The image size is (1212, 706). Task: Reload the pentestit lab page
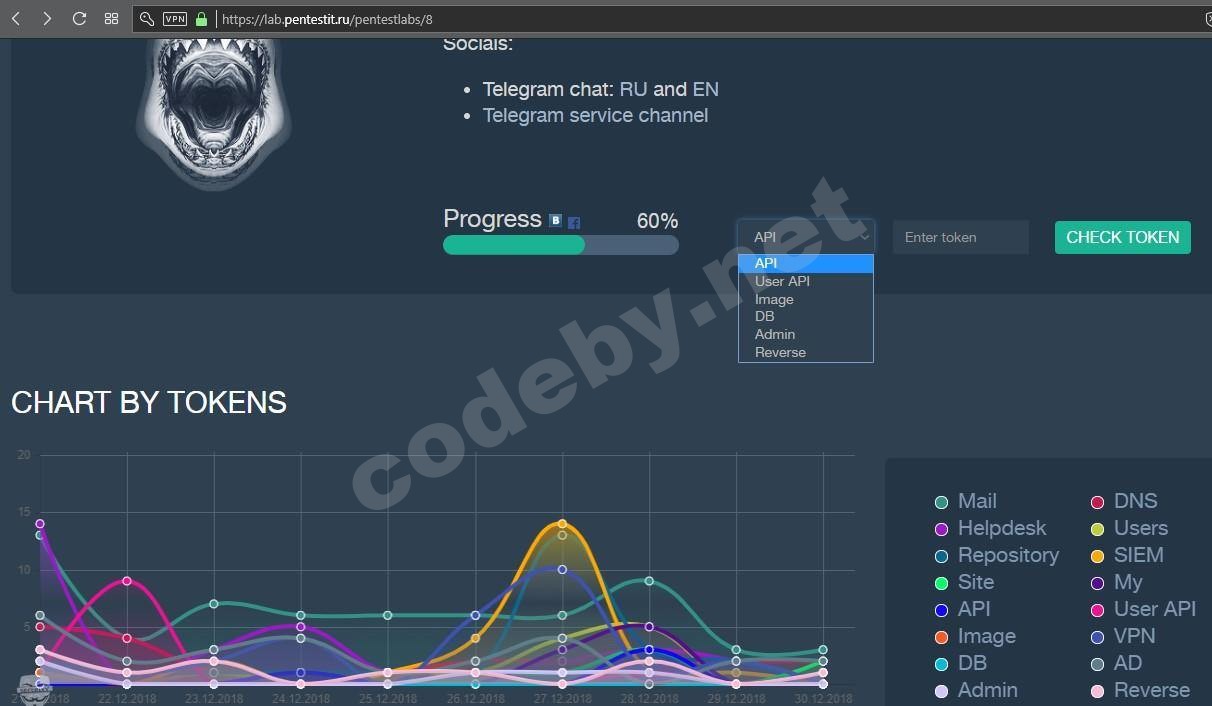(79, 18)
